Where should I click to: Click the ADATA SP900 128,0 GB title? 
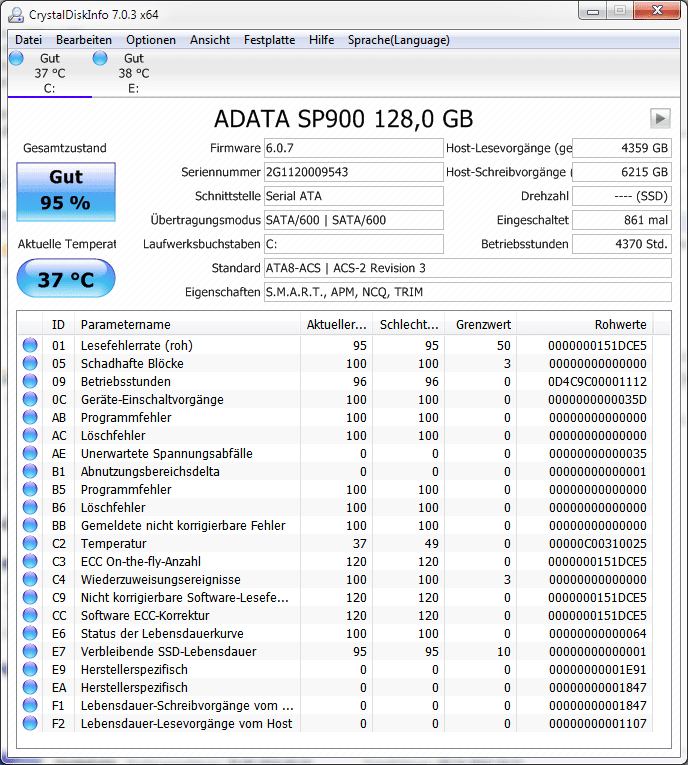pyautogui.click(x=344, y=119)
